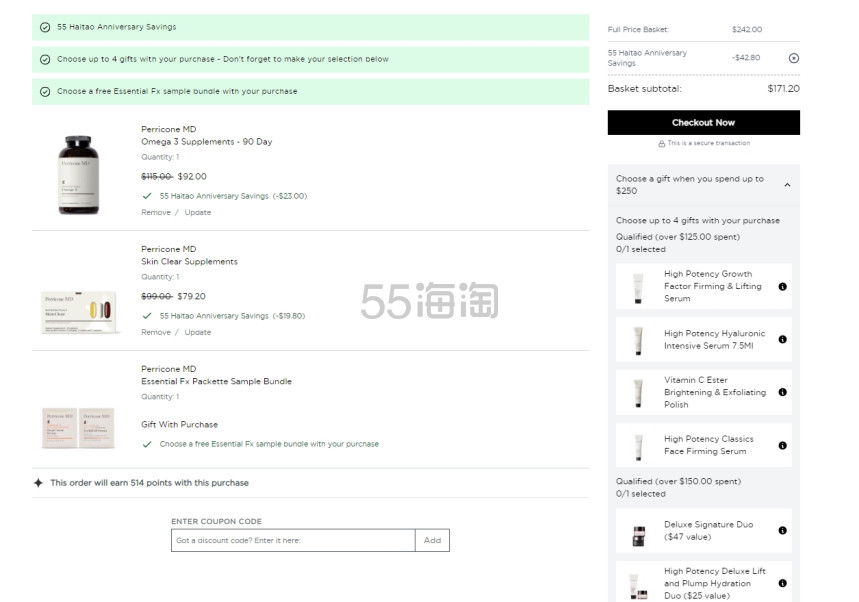
Task: Show info for High Potency Deluxe Lift Duo
Action: (x=782, y=583)
